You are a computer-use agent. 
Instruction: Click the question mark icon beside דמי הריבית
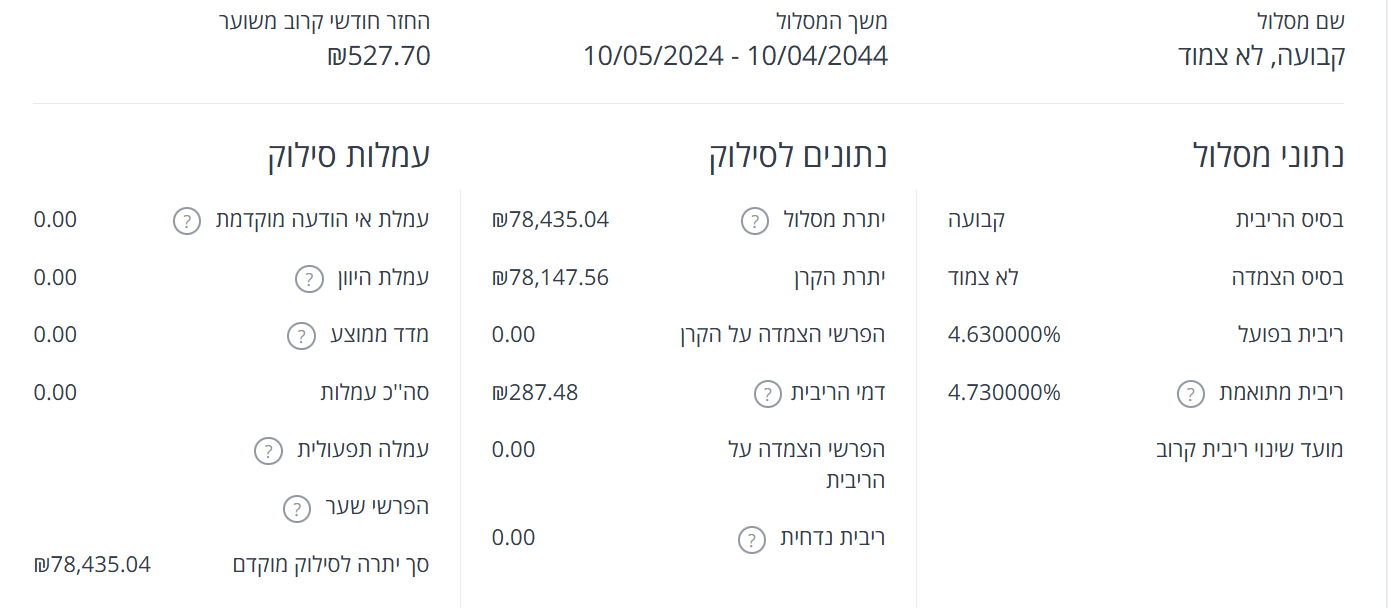click(x=766, y=394)
